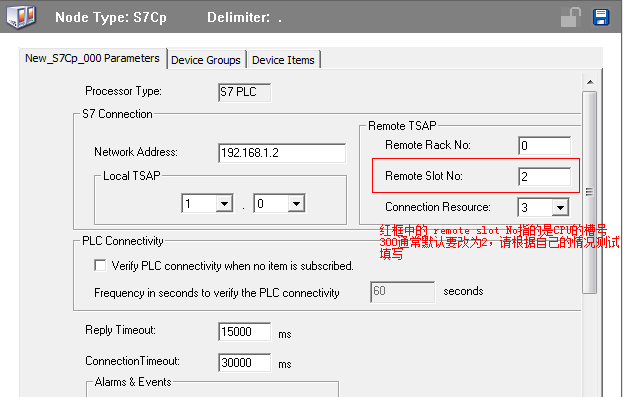Viewport: 623px width, 397px height.
Task: Click the S7Cp node type icon
Action: (21, 17)
